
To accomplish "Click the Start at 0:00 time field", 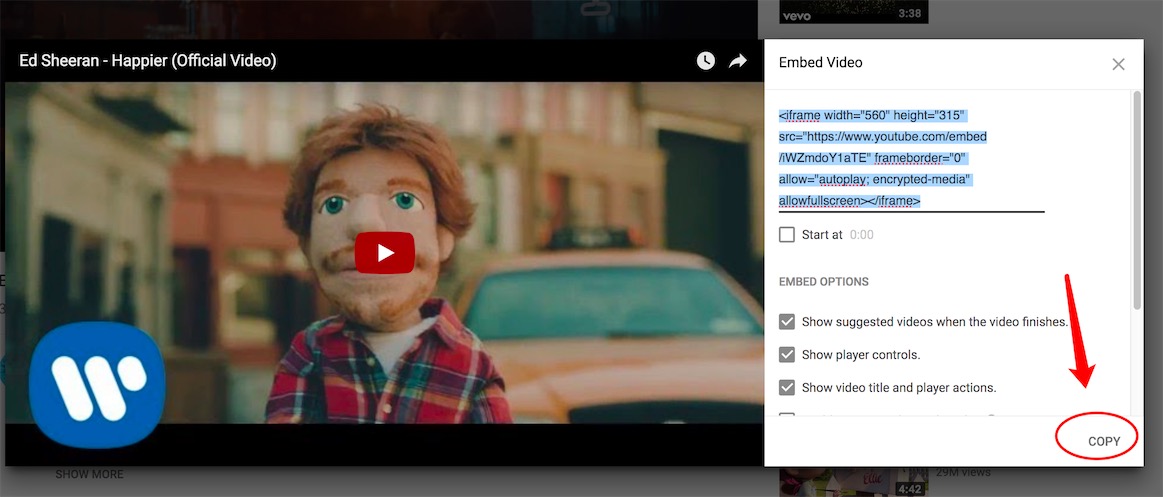I will pyautogui.click(x=862, y=235).
